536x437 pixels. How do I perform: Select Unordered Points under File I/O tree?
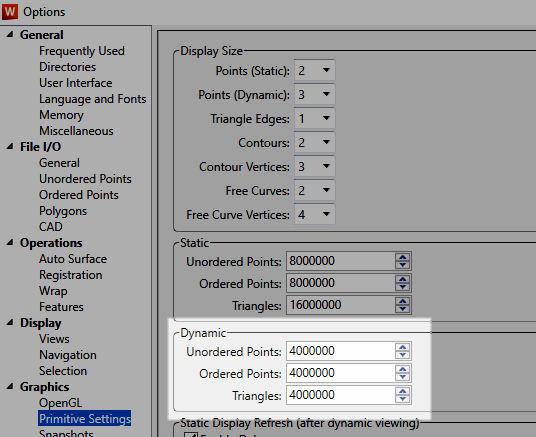point(85,179)
